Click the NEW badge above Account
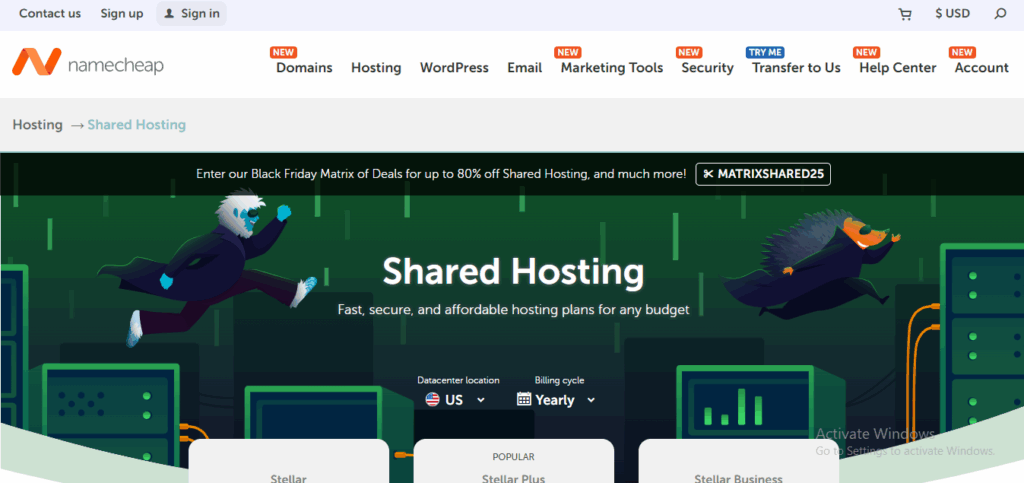Image resolution: width=1024 pixels, height=483 pixels. click(962, 52)
